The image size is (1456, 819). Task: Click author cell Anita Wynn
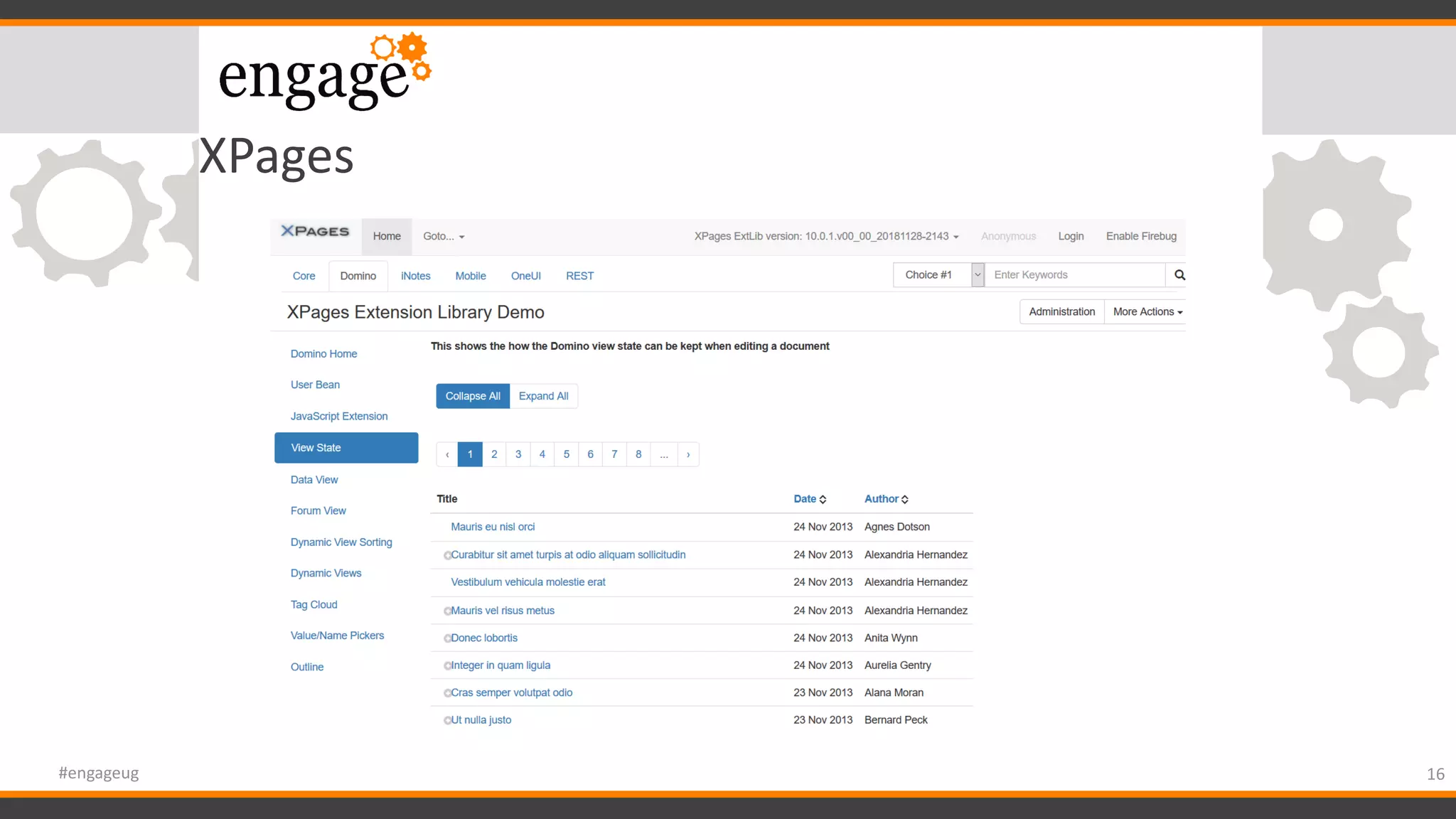(891, 638)
